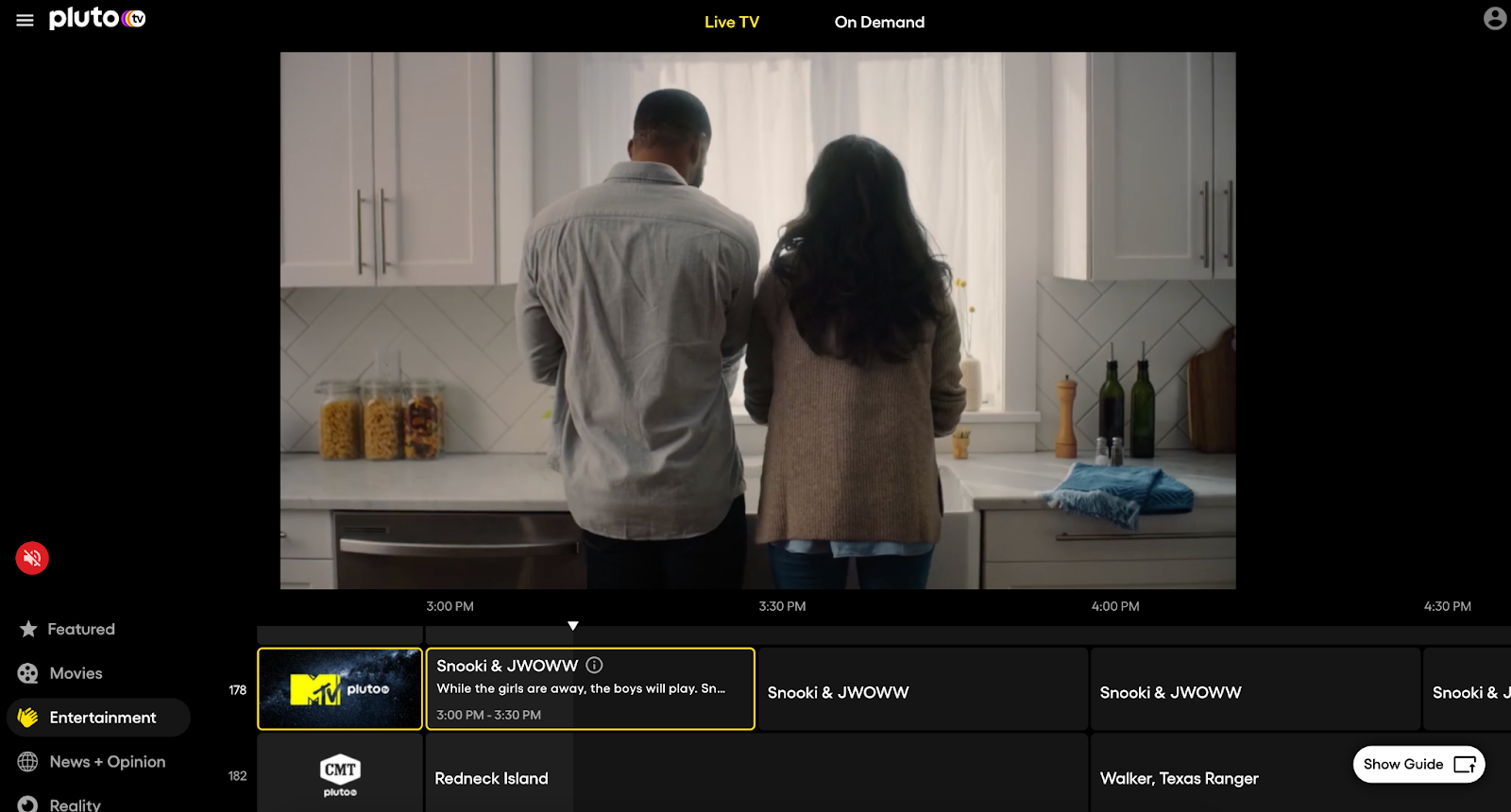Click channel number 178

tap(237, 690)
